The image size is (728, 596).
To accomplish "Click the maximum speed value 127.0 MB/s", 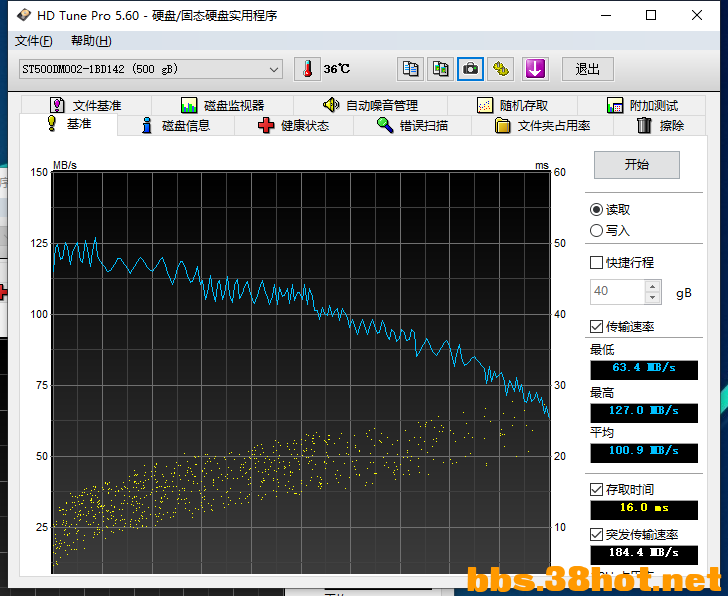I will (644, 413).
